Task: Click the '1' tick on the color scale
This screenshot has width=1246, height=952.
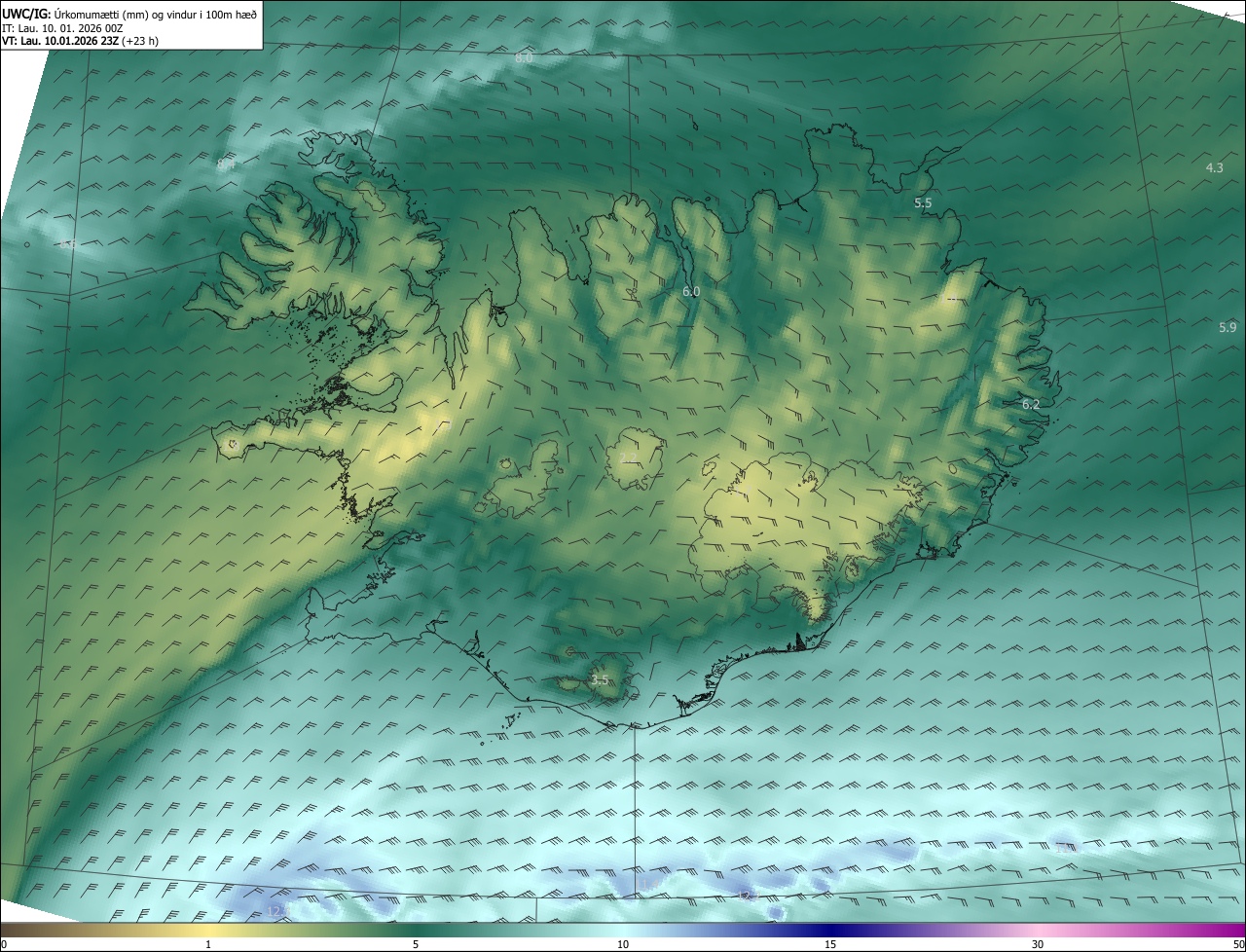Action: tap(208, 944)
